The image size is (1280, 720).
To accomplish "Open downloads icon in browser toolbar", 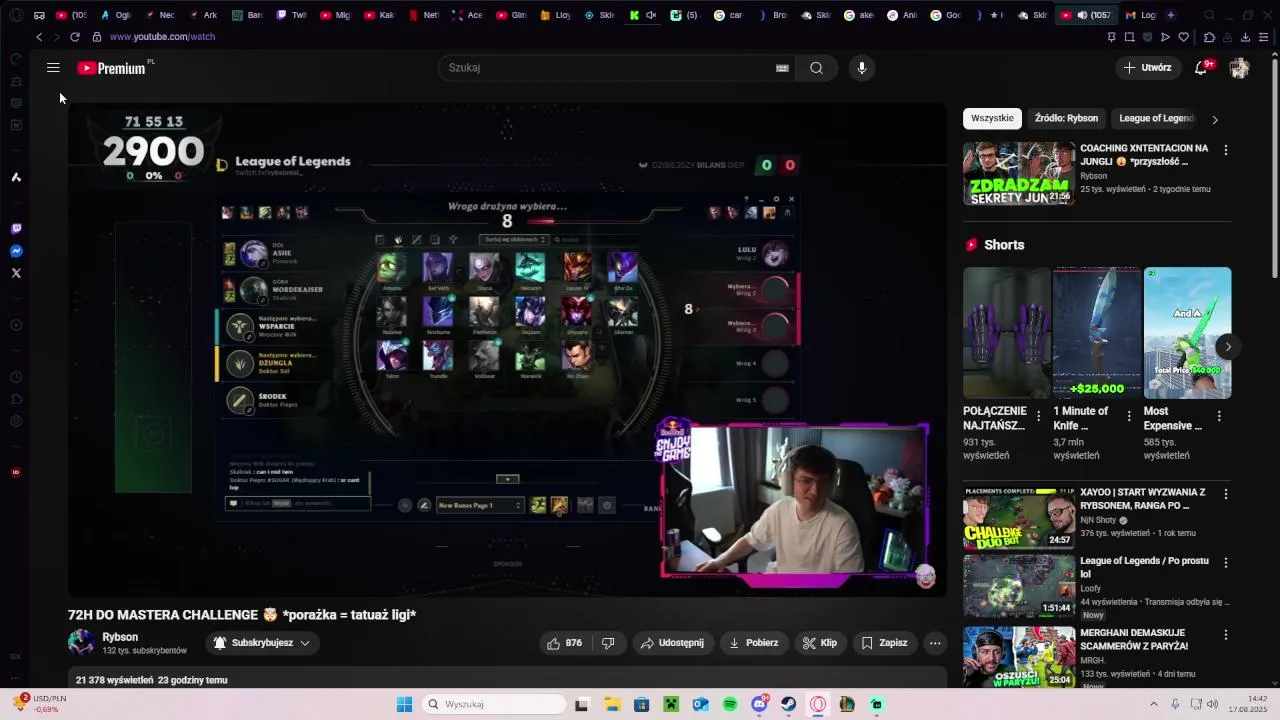I will (x=1245, y=37).
